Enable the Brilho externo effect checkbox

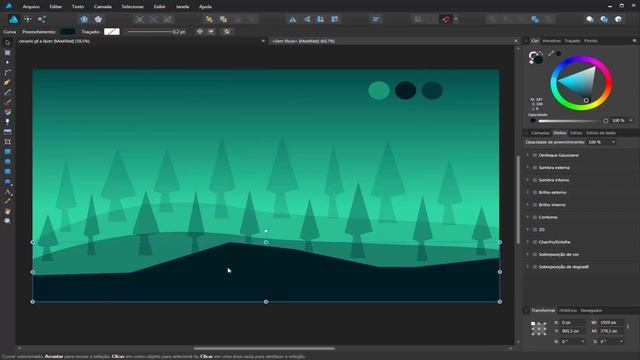point(535,192)
